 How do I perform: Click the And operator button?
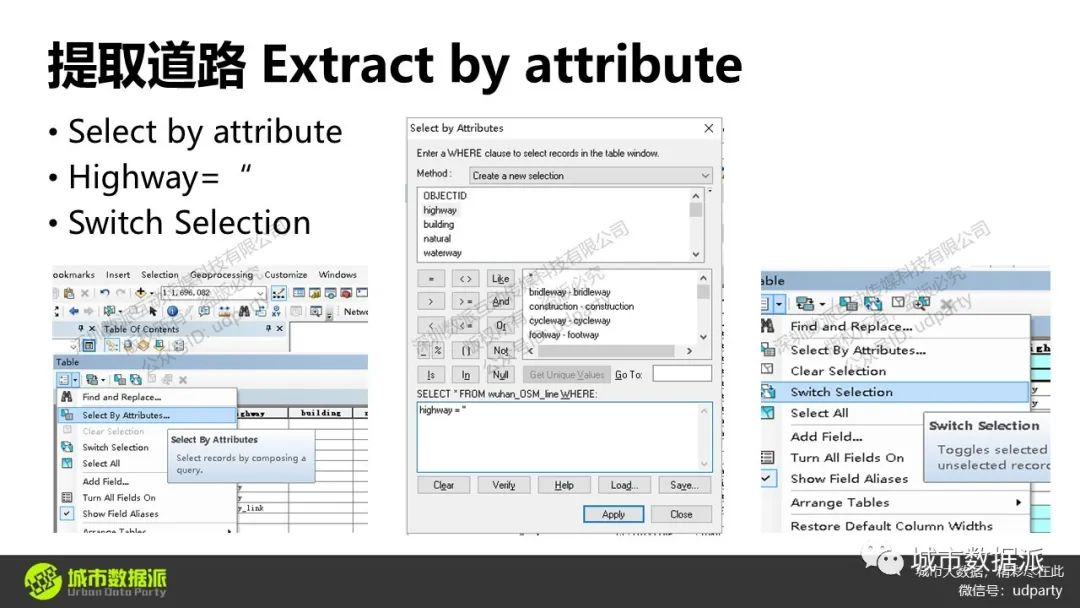501,302
